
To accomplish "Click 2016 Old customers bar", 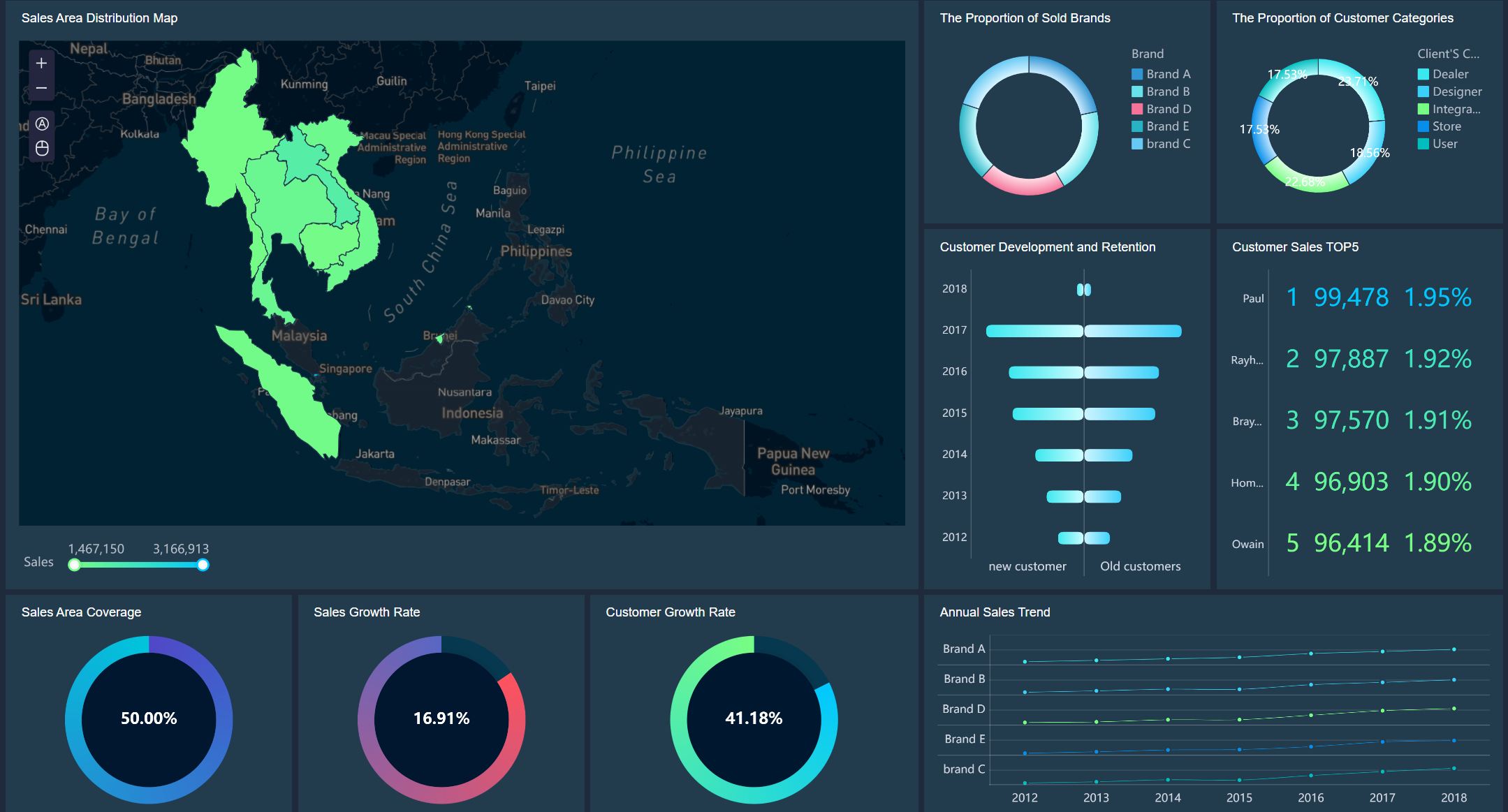I will click(1121, 373).
